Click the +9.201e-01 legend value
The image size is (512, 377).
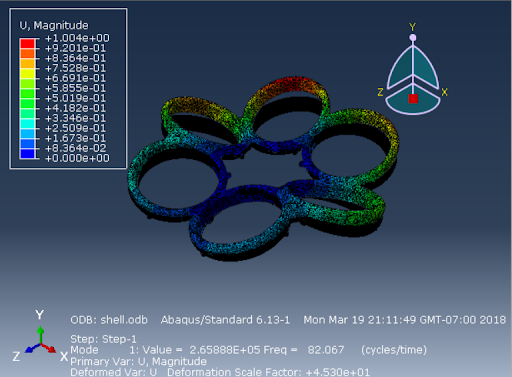(x=75, y=48)
